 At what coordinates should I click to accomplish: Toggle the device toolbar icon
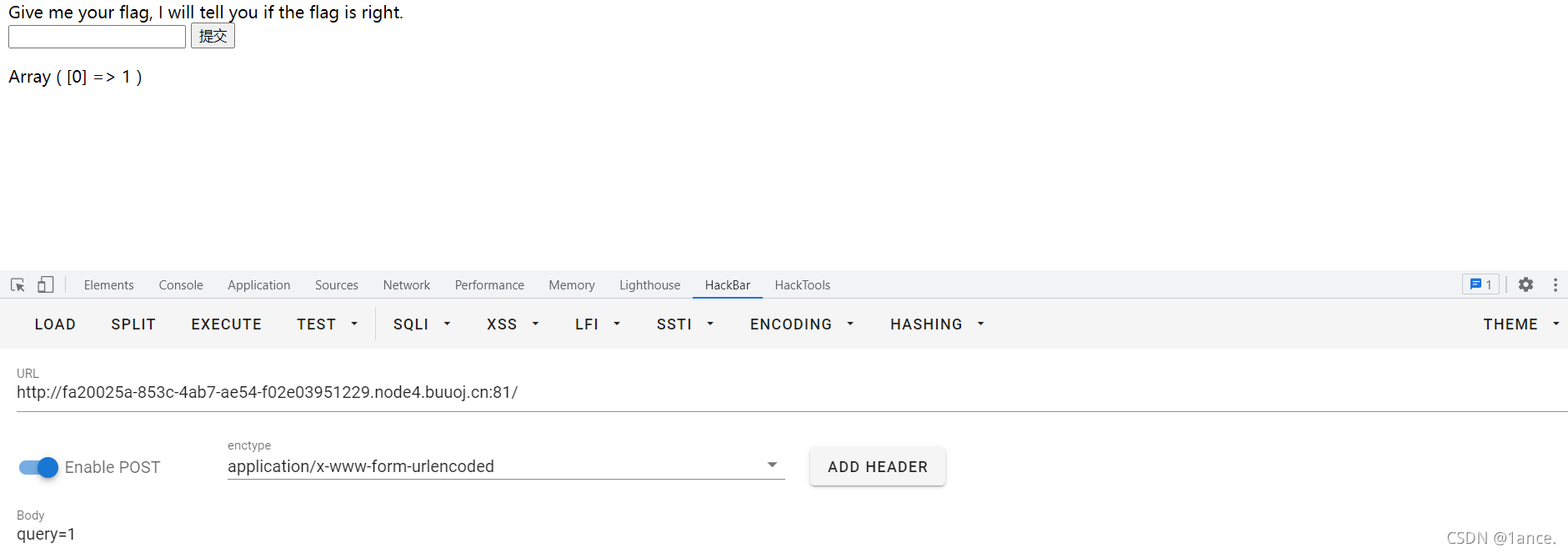click(x=46, y=285)
